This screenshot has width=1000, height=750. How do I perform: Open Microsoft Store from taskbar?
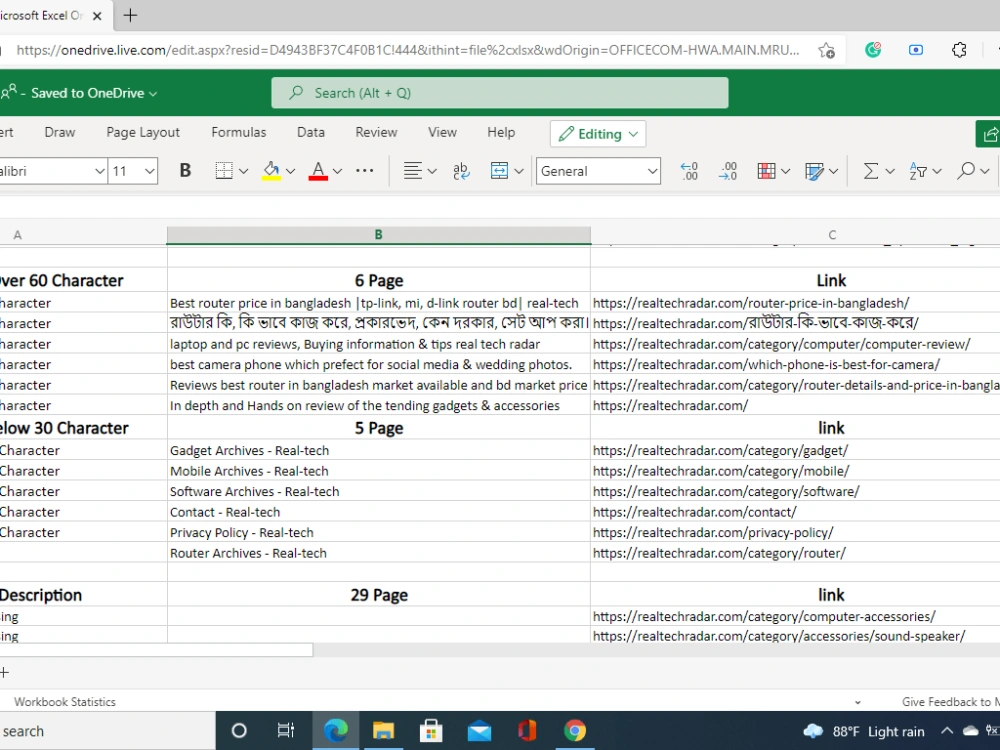pyautogui.click(x=431, y=731)
